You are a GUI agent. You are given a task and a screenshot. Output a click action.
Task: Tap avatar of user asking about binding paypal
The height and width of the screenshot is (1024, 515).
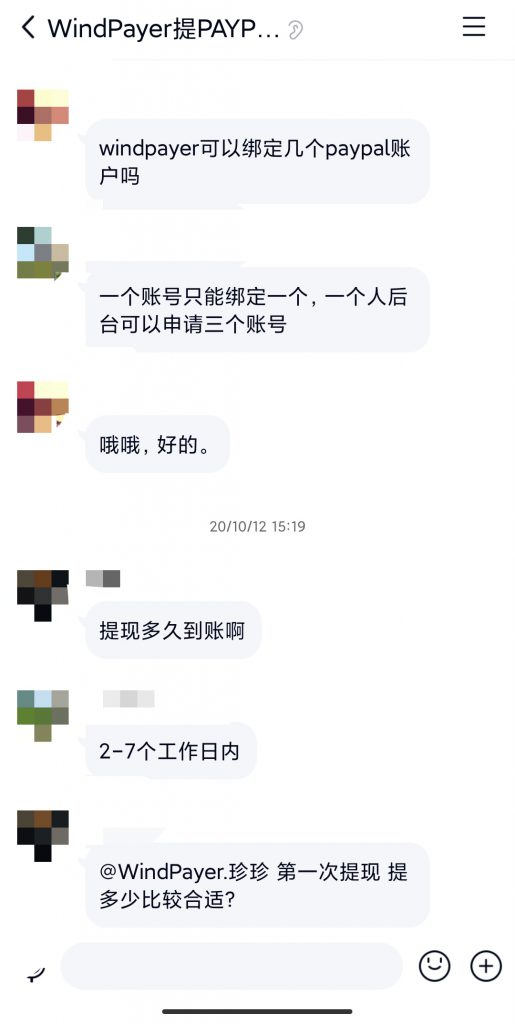[42, 115]
